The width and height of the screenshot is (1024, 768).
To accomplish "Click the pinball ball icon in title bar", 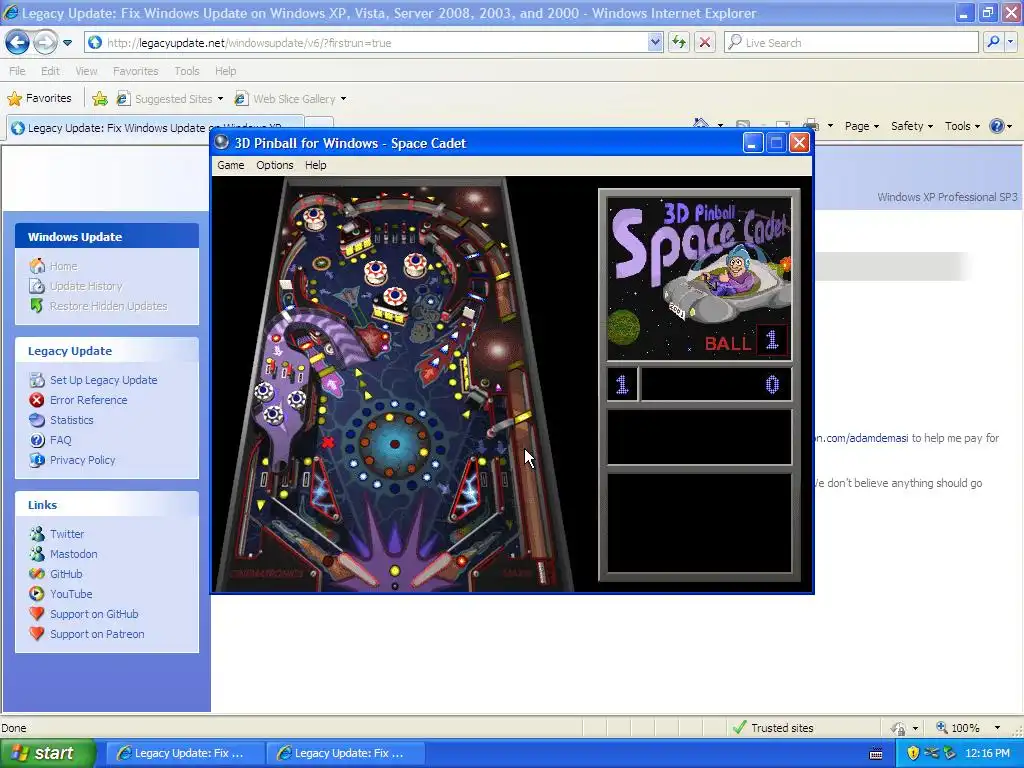I will point(222,142).
